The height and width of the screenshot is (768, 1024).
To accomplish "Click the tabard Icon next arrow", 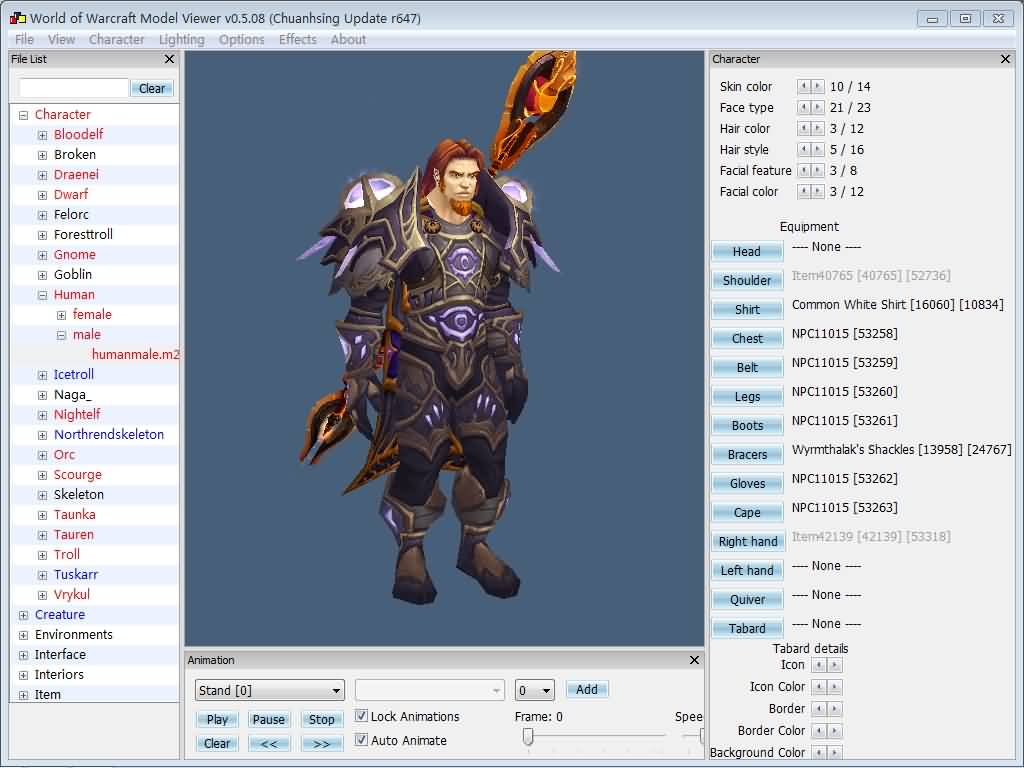I will pos(835,665).
